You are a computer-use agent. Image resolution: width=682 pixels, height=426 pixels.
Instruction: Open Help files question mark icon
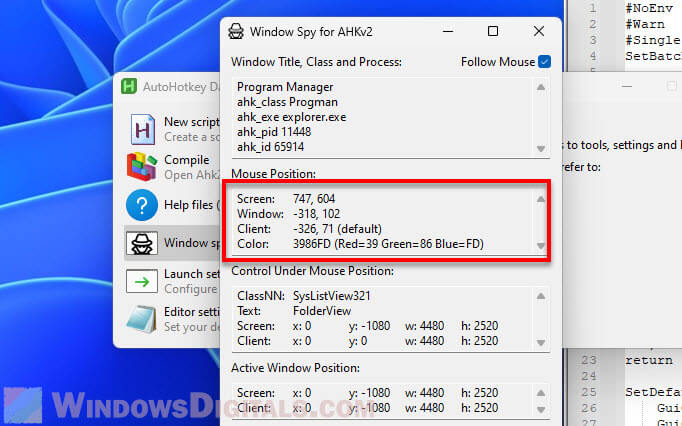pos(142,205)
